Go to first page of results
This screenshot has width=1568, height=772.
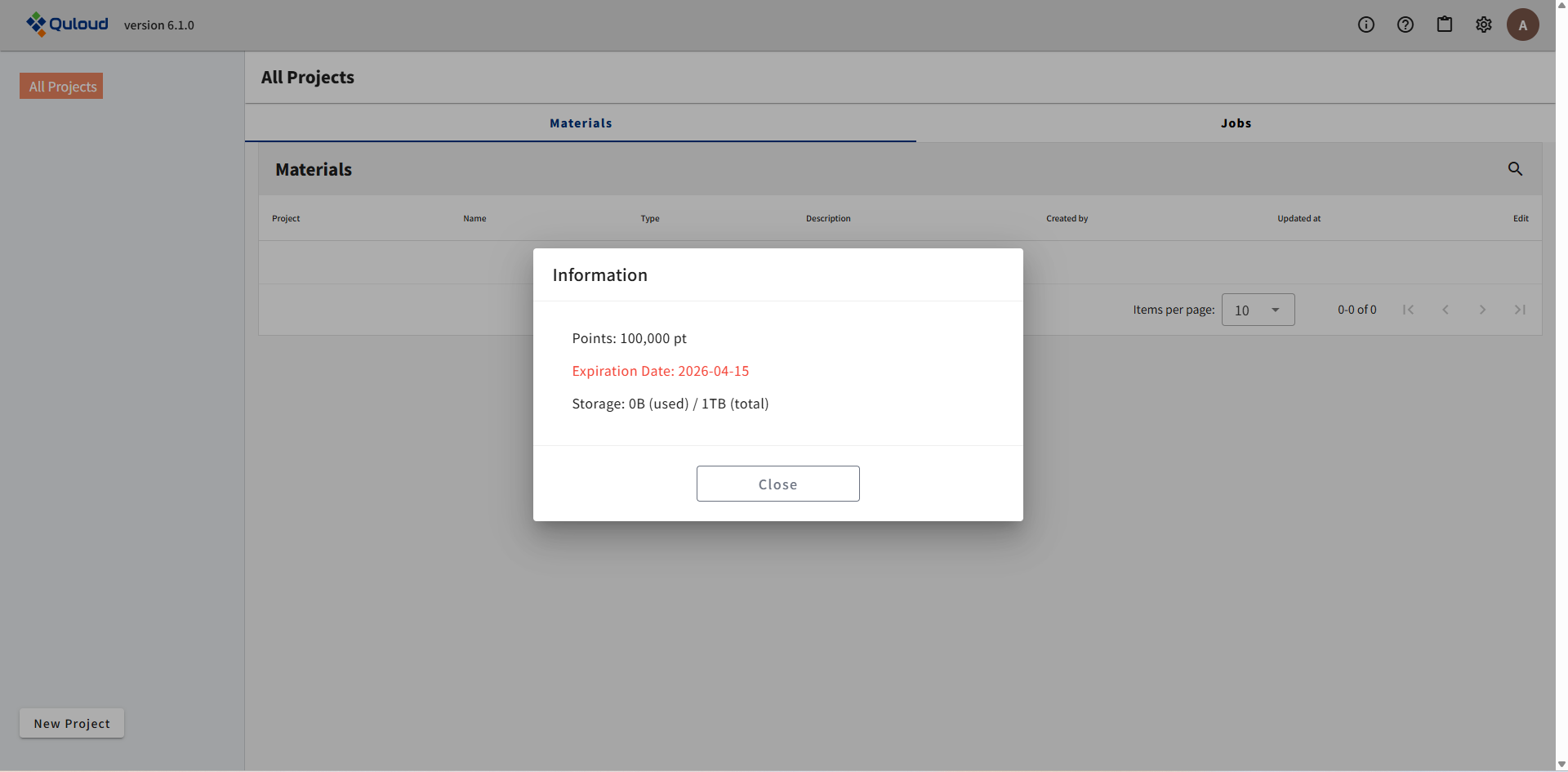[1408, 310]
